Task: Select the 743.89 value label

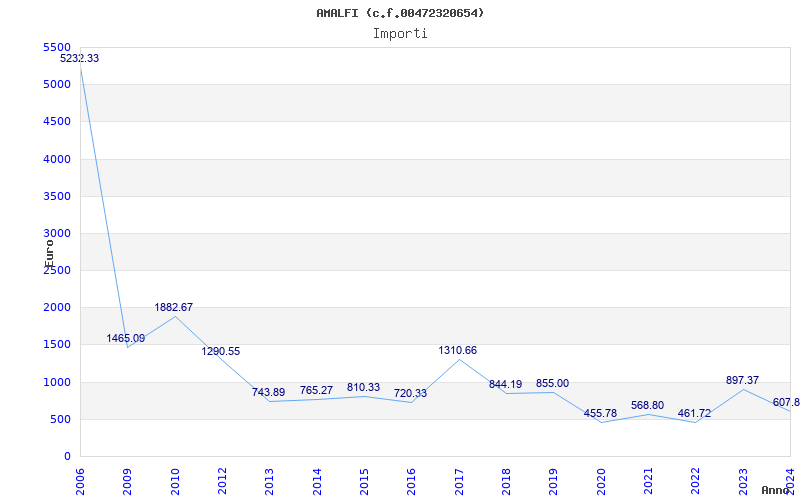Action: point(269,392)
